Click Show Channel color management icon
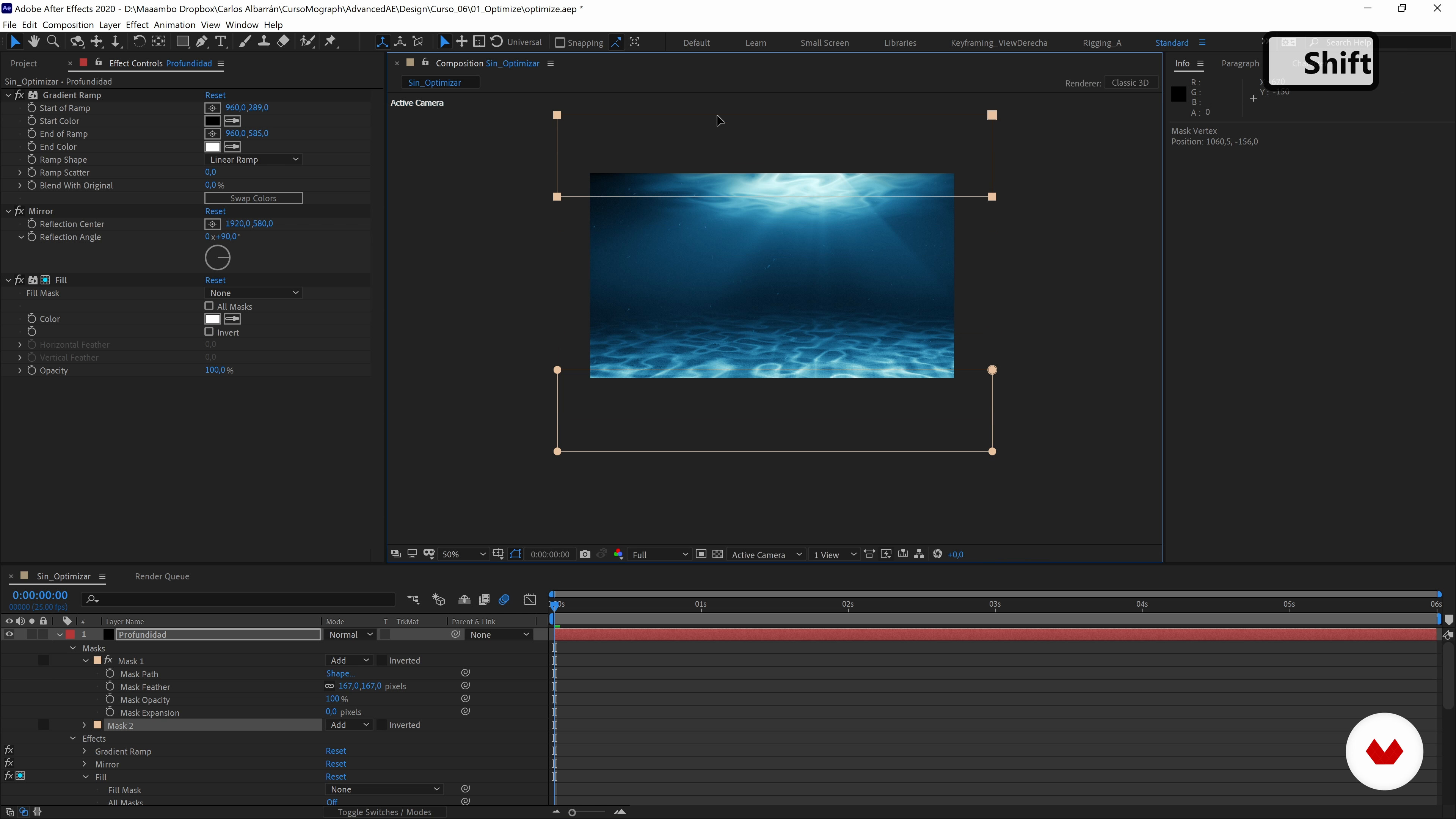The width and height of the screenshot is (1456, 819). (618, 554)
